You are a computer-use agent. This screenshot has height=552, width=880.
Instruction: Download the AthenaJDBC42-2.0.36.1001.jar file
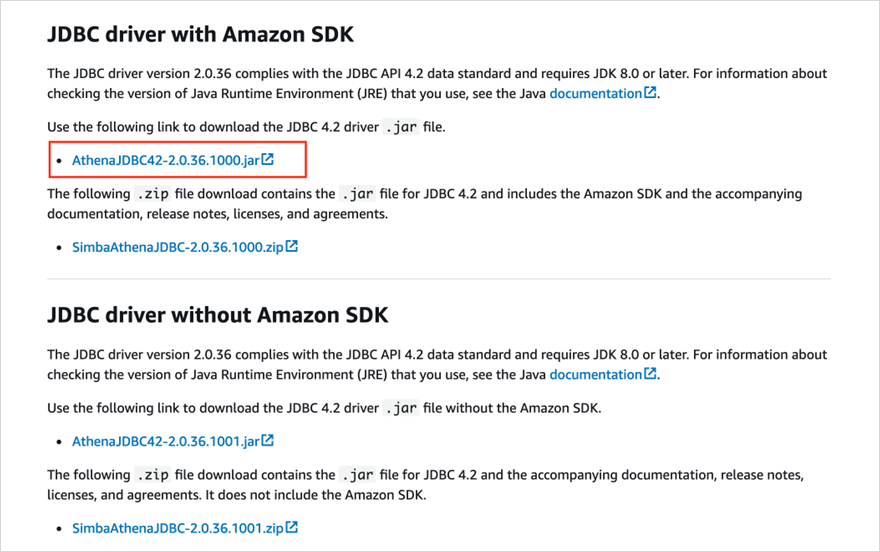coord(165,441)
